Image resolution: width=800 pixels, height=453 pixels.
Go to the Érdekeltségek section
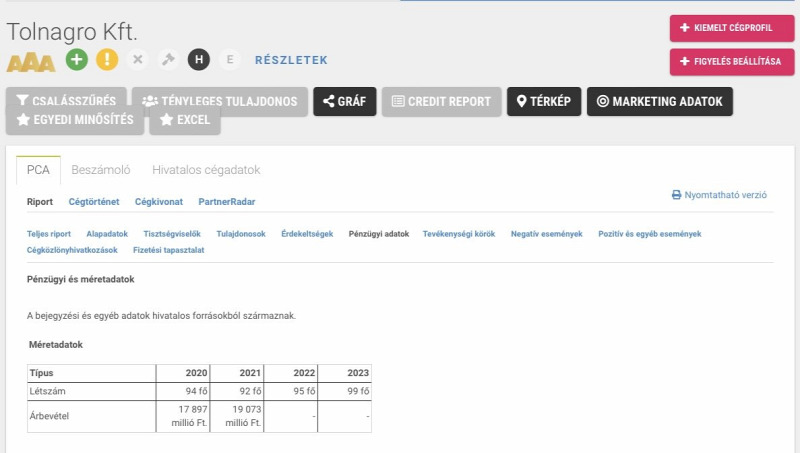(x=307, y=234)
